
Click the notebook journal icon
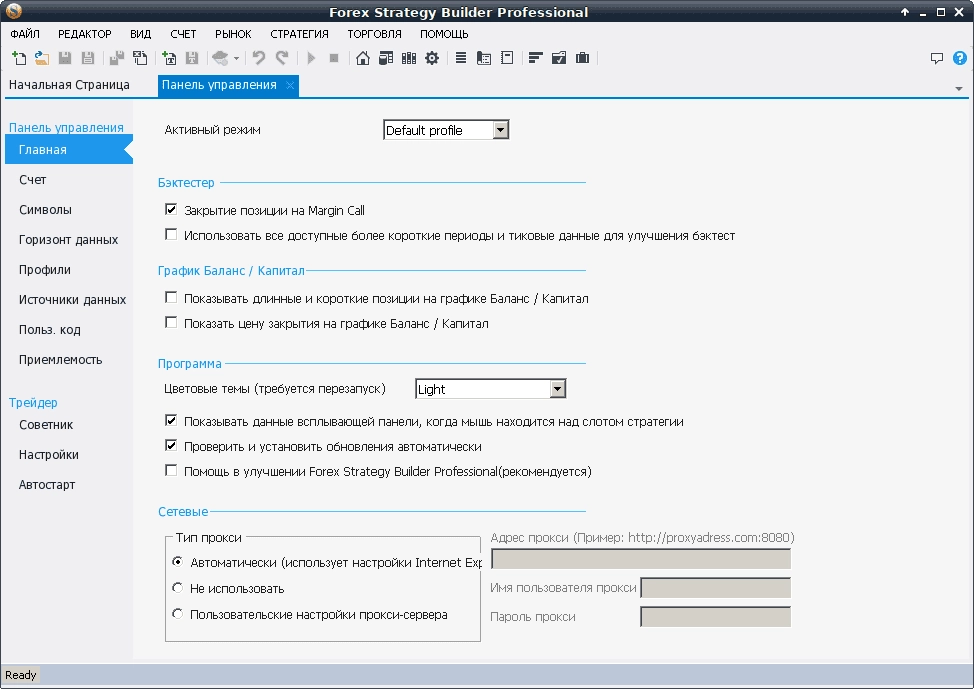click(507, 58)
